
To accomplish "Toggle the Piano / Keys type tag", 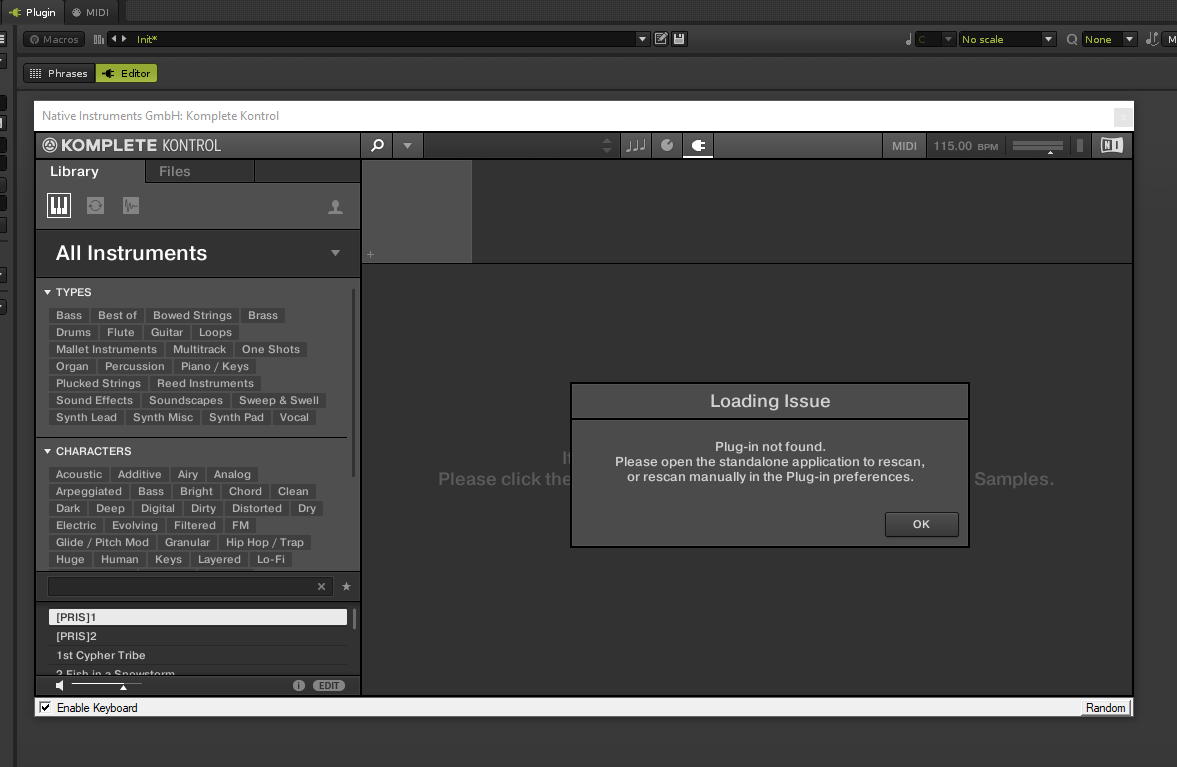I will (x=215, y=366).
